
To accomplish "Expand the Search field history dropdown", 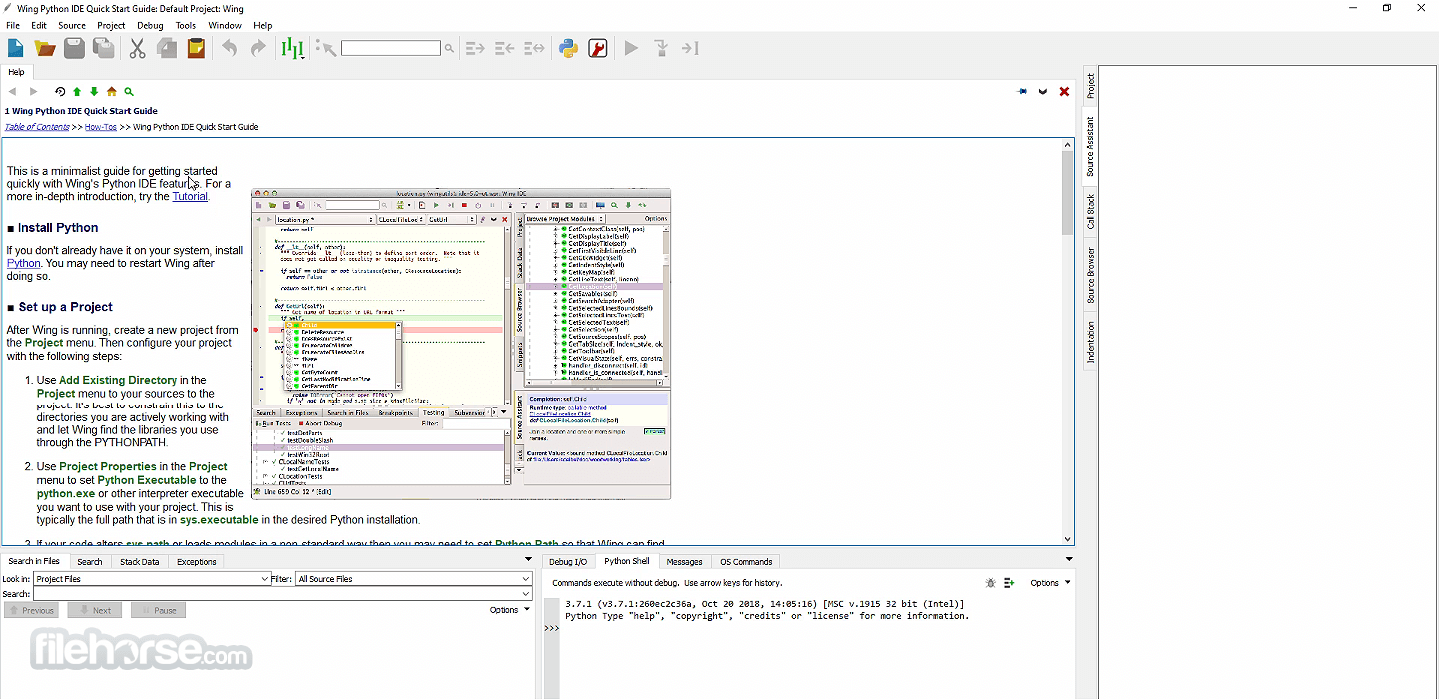I will tap(526, 594).
